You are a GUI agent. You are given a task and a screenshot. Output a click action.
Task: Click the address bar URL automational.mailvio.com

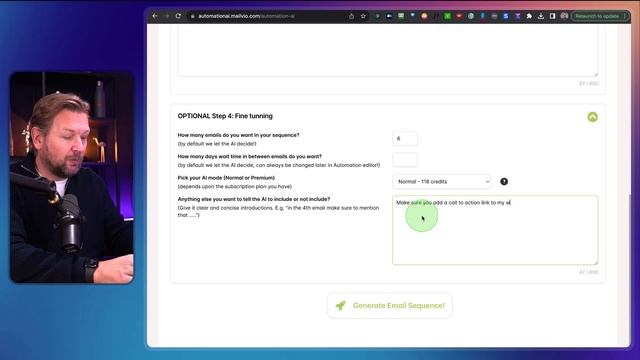tap(246, 16)
